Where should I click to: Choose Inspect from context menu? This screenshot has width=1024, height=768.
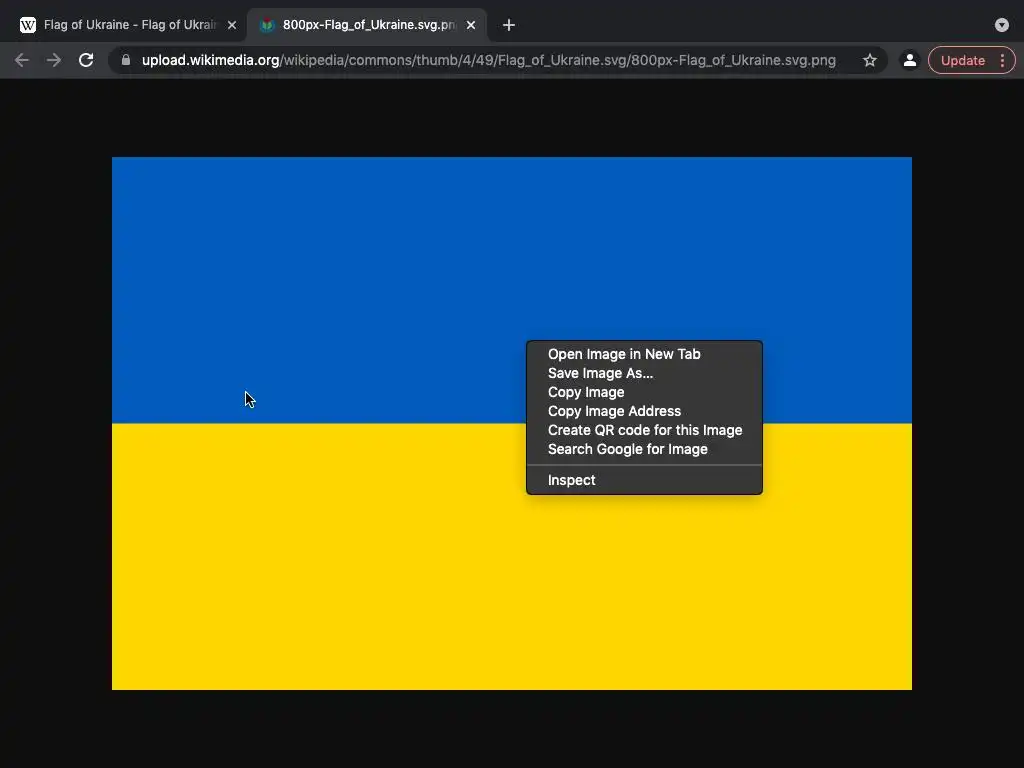tap(571, 480)
